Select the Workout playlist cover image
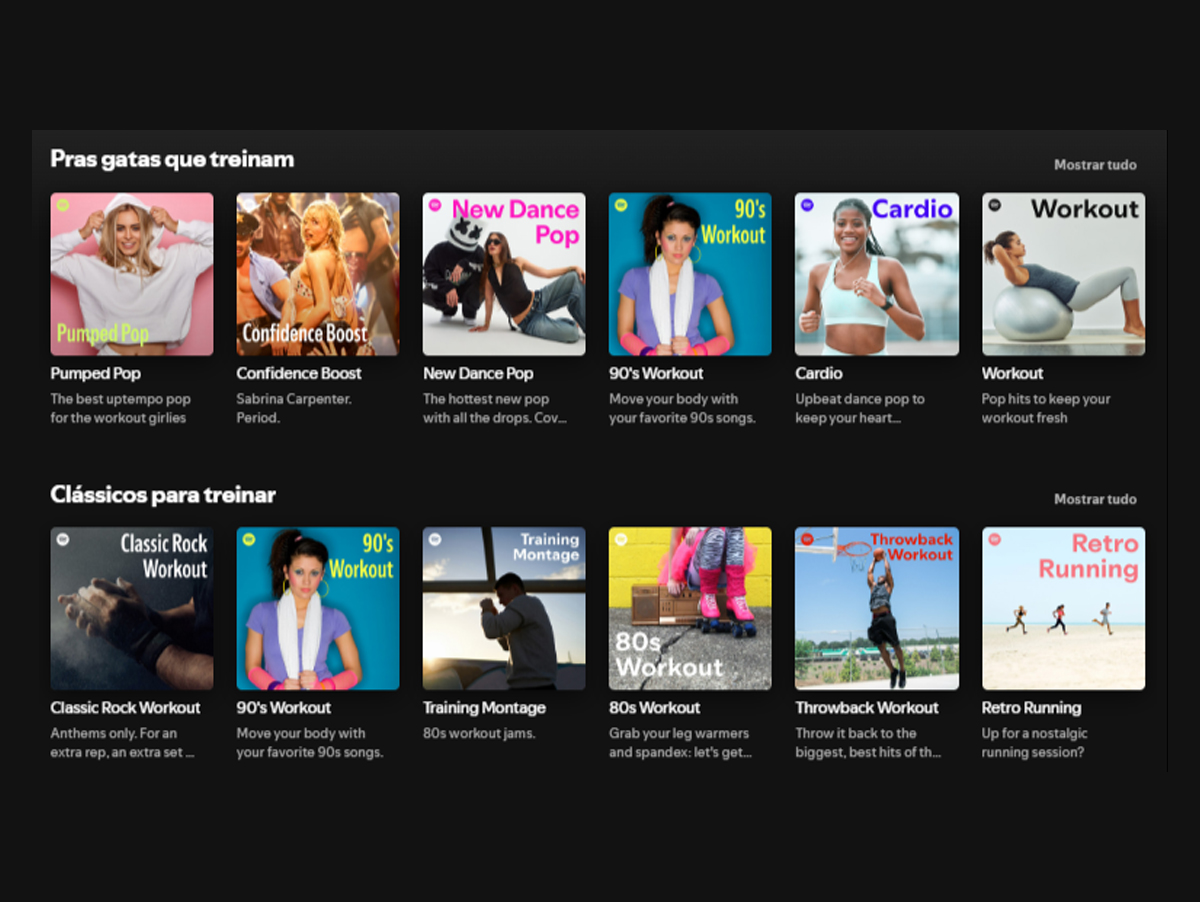Viewport: 1200px width, 902px height. [x=1062, y=273]
